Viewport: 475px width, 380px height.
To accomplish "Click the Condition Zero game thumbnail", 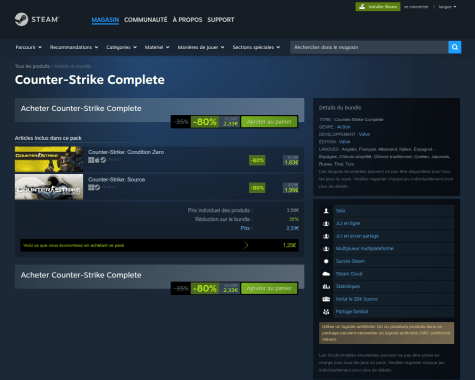I will point(49,159).
